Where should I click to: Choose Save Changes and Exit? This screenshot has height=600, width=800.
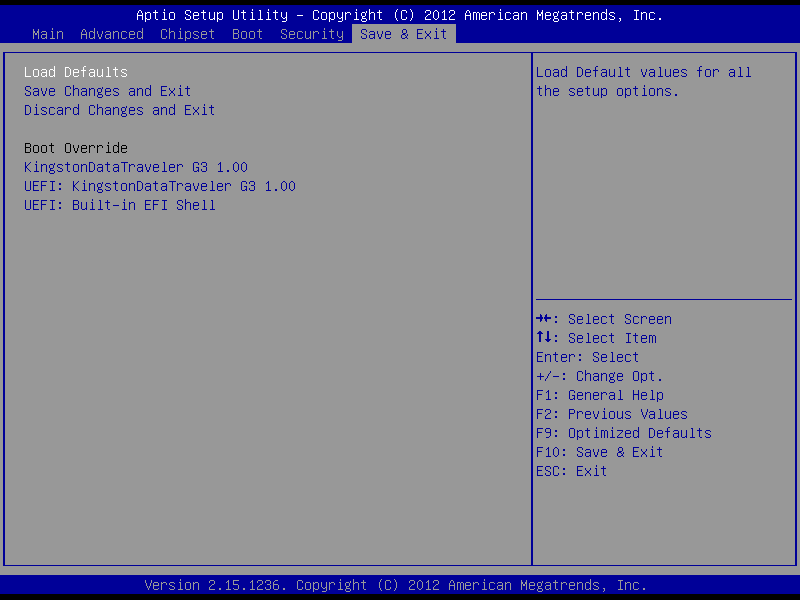(x=108, y=91)
